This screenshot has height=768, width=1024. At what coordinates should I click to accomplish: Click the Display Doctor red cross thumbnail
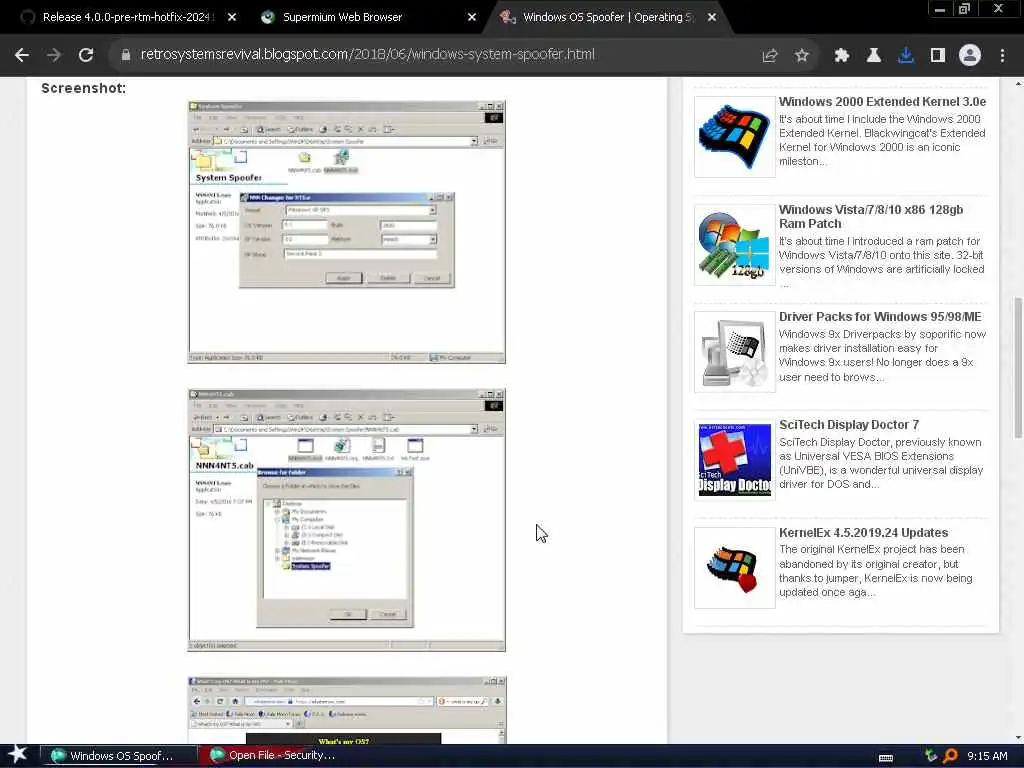point(734,460)
